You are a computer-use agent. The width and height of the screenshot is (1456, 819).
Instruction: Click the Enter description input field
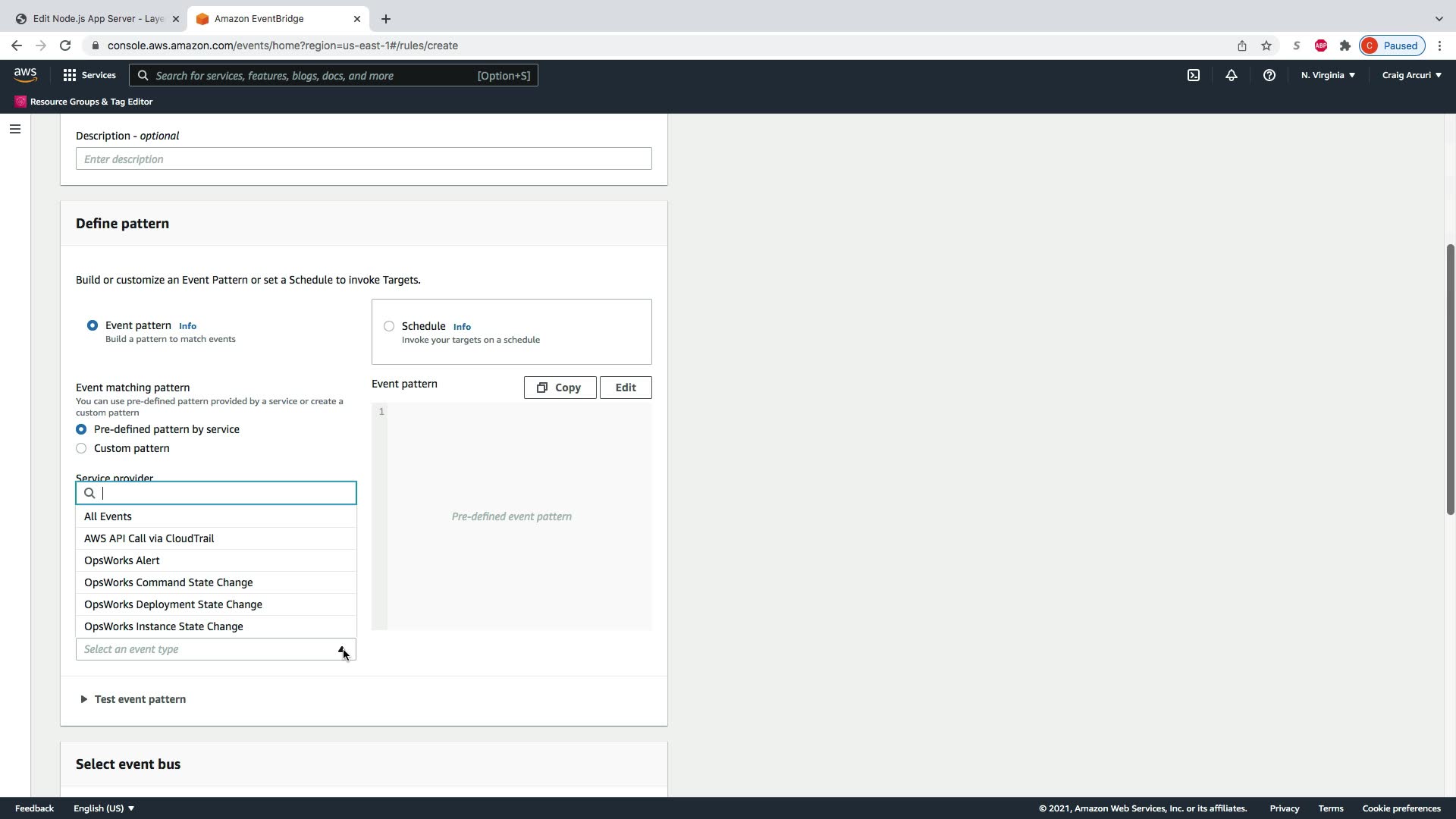pos(363,159)
